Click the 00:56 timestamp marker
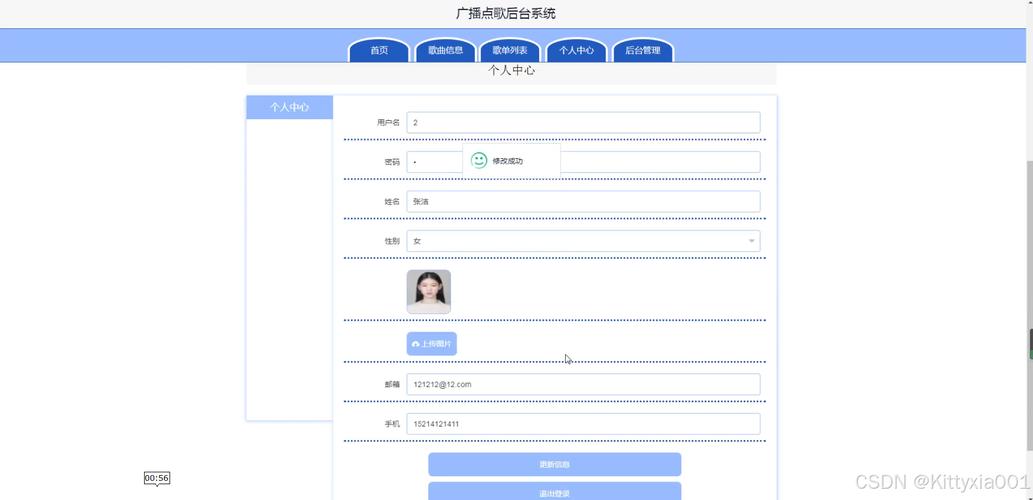 (157, 478)
